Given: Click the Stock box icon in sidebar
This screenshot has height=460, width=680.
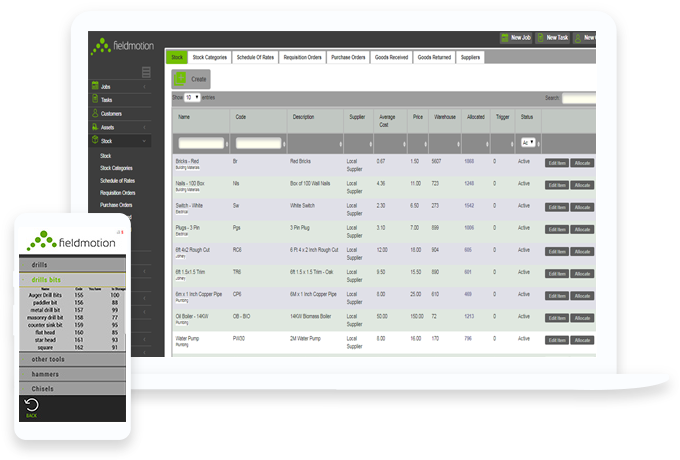Looking at the screenshot, I should pos(95,140).
